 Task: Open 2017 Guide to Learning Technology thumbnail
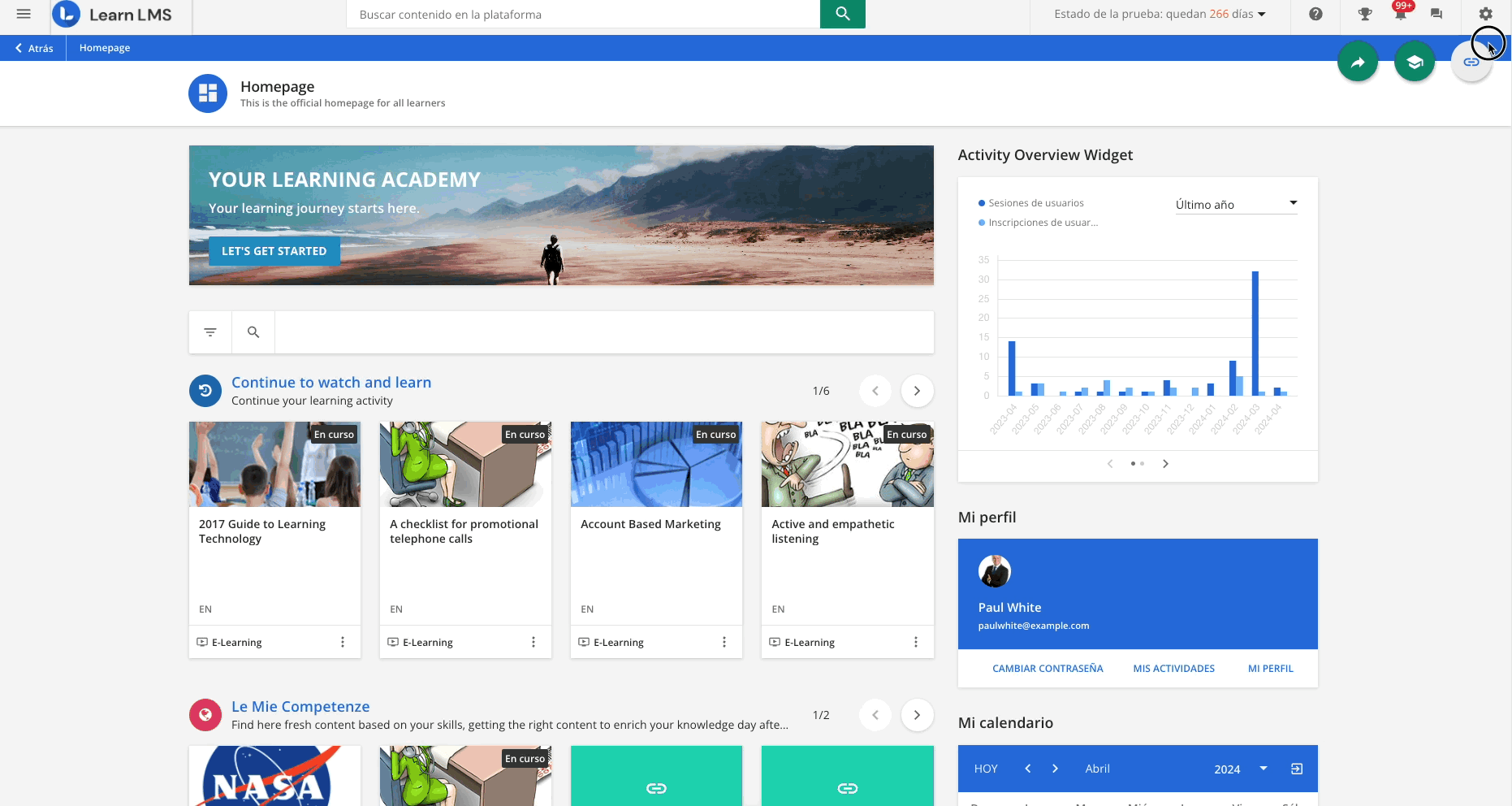point(274,464)
